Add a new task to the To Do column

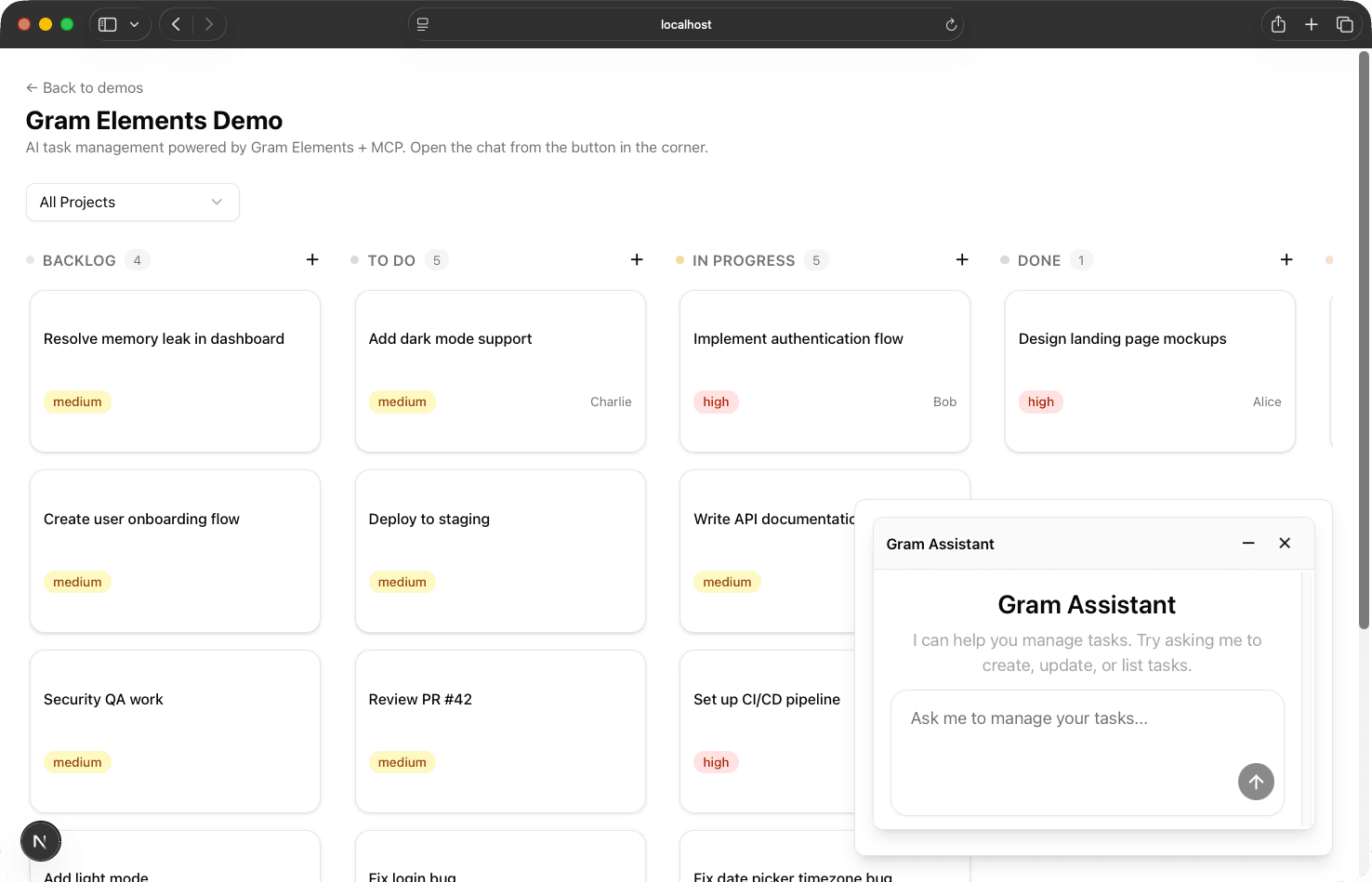(x=637, y=259)
